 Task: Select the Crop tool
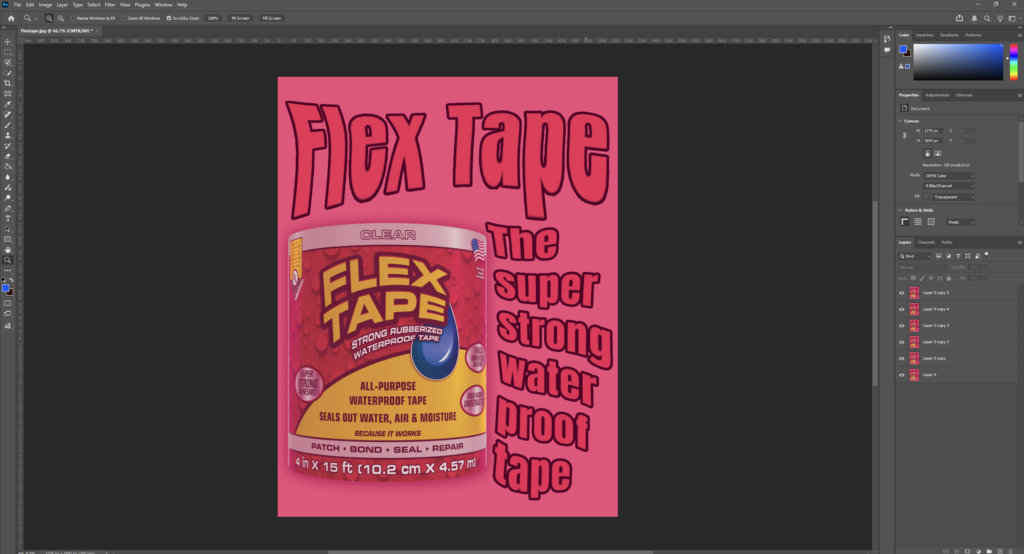(x=8, y=83)
